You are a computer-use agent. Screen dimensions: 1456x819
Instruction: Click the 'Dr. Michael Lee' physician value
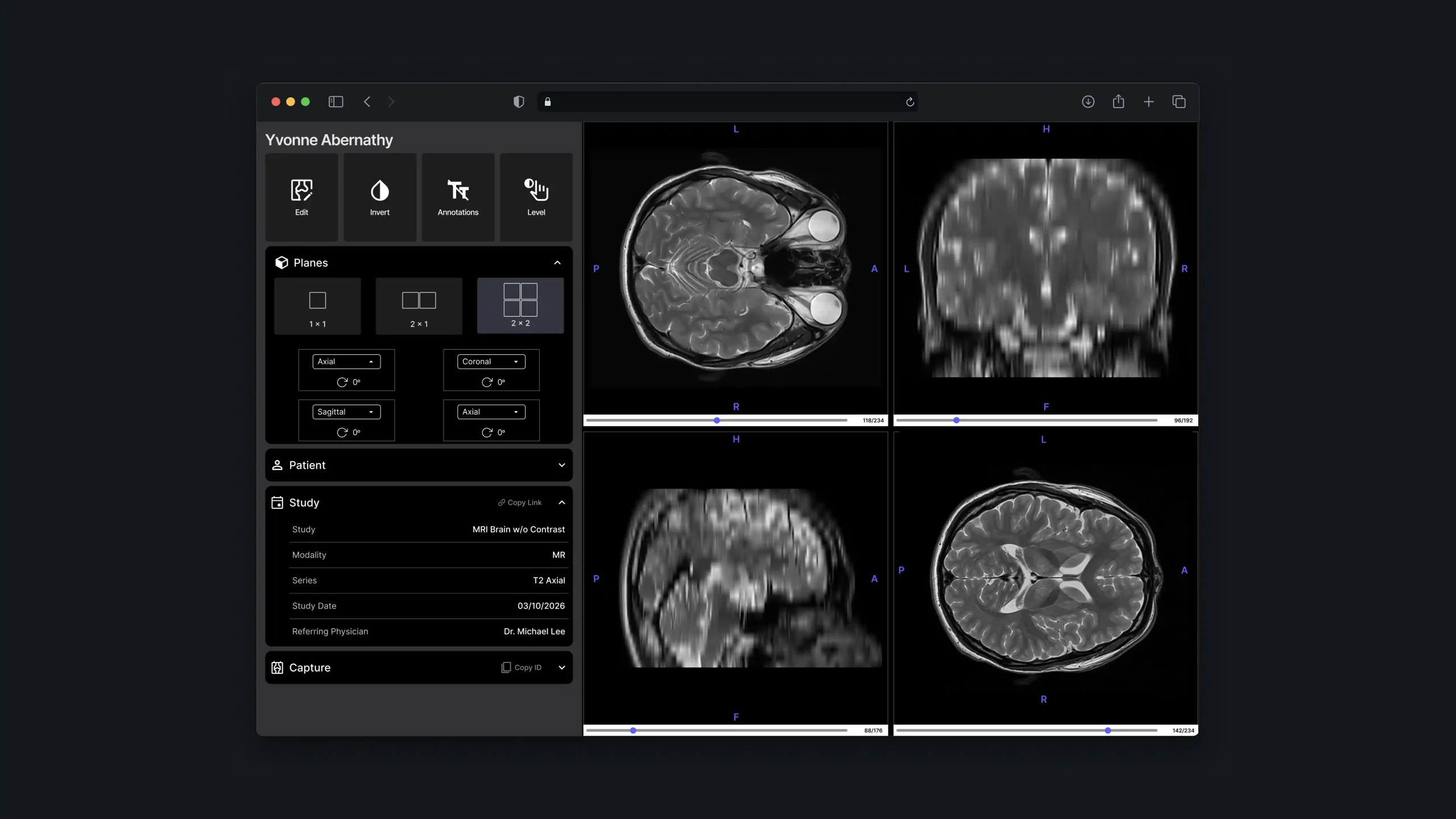point(534,631)
